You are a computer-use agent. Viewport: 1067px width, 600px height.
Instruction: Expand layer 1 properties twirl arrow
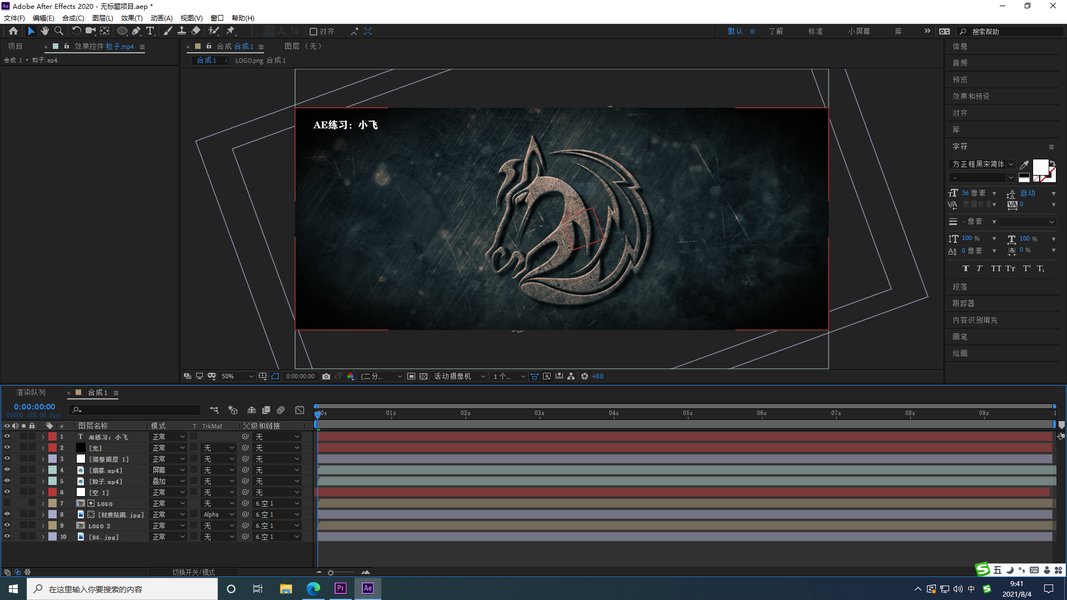point(43,437)
